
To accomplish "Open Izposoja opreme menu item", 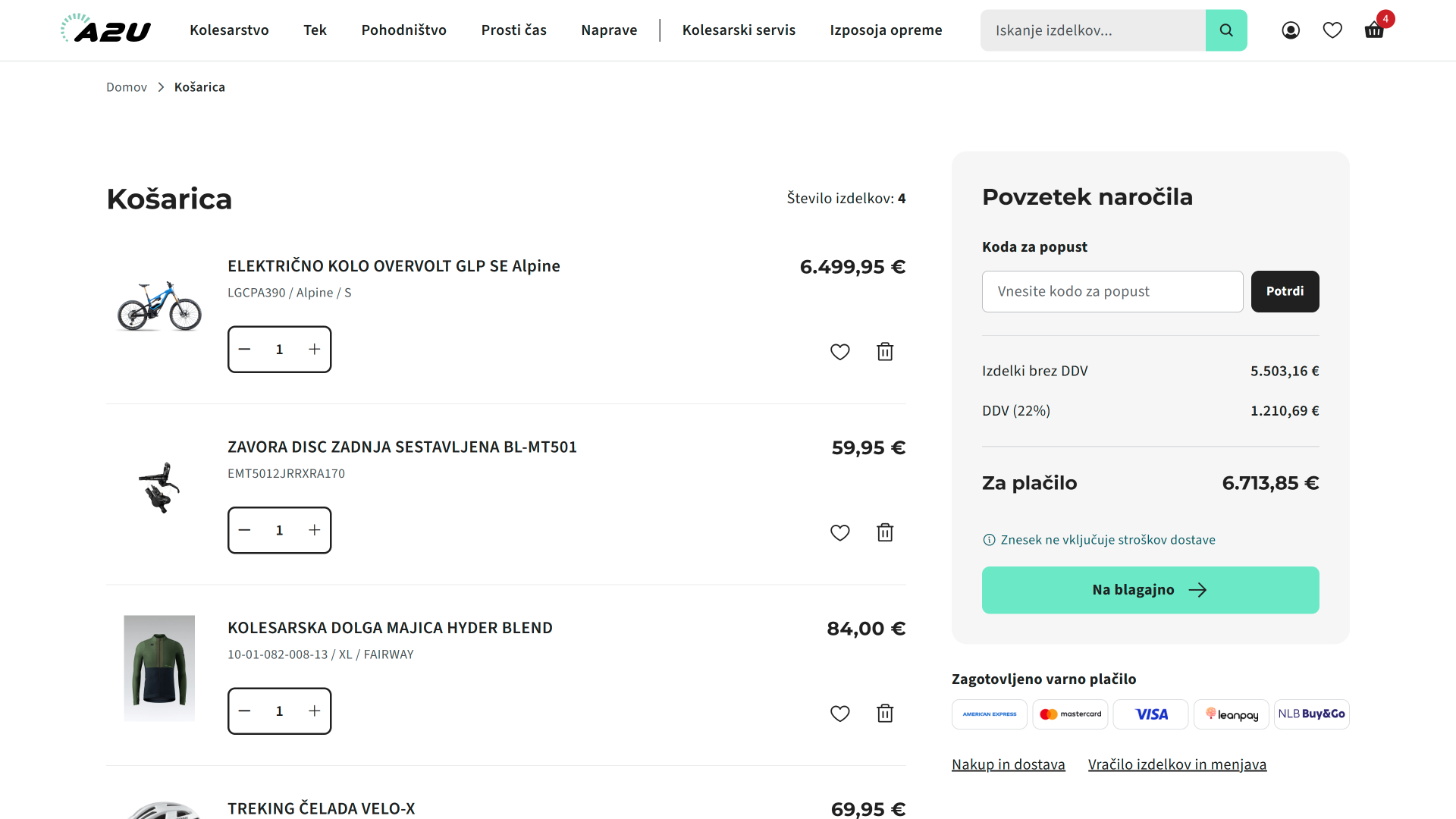I will point(886,30).
